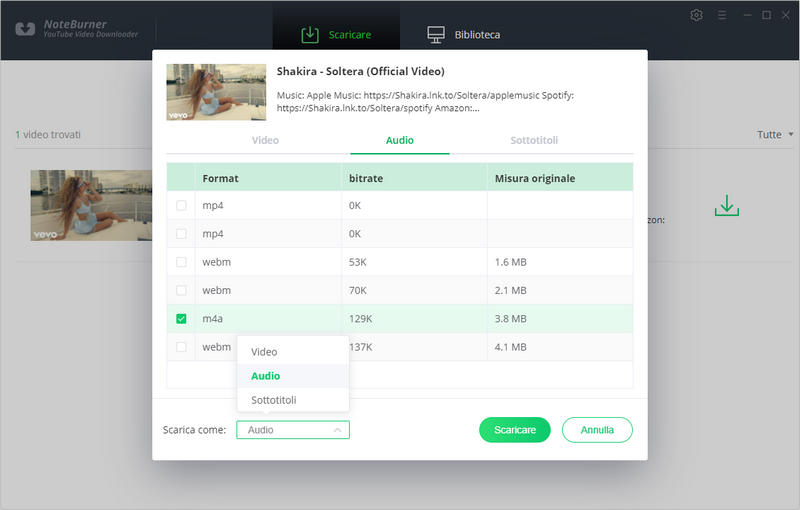Screen dimensions: 800x510
Task: Check the first mp4 0K row checkbox
Action: point(181,206)
